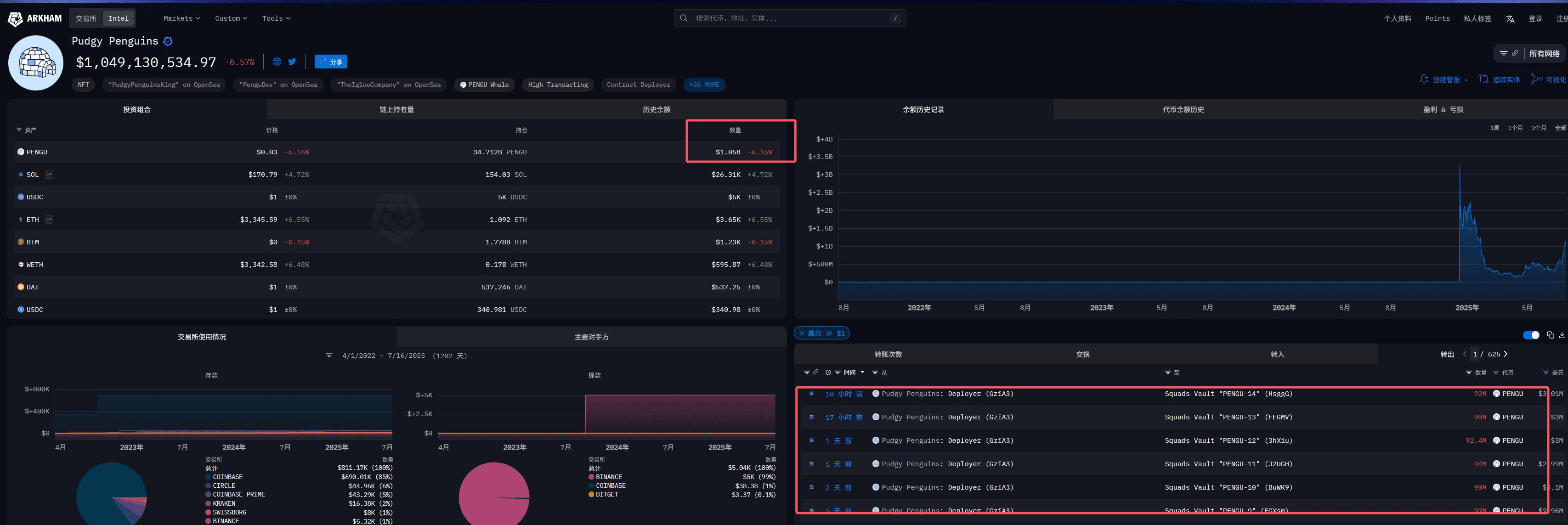
Task: Click the PENGU Whale tag
Action: click(484, 85)
